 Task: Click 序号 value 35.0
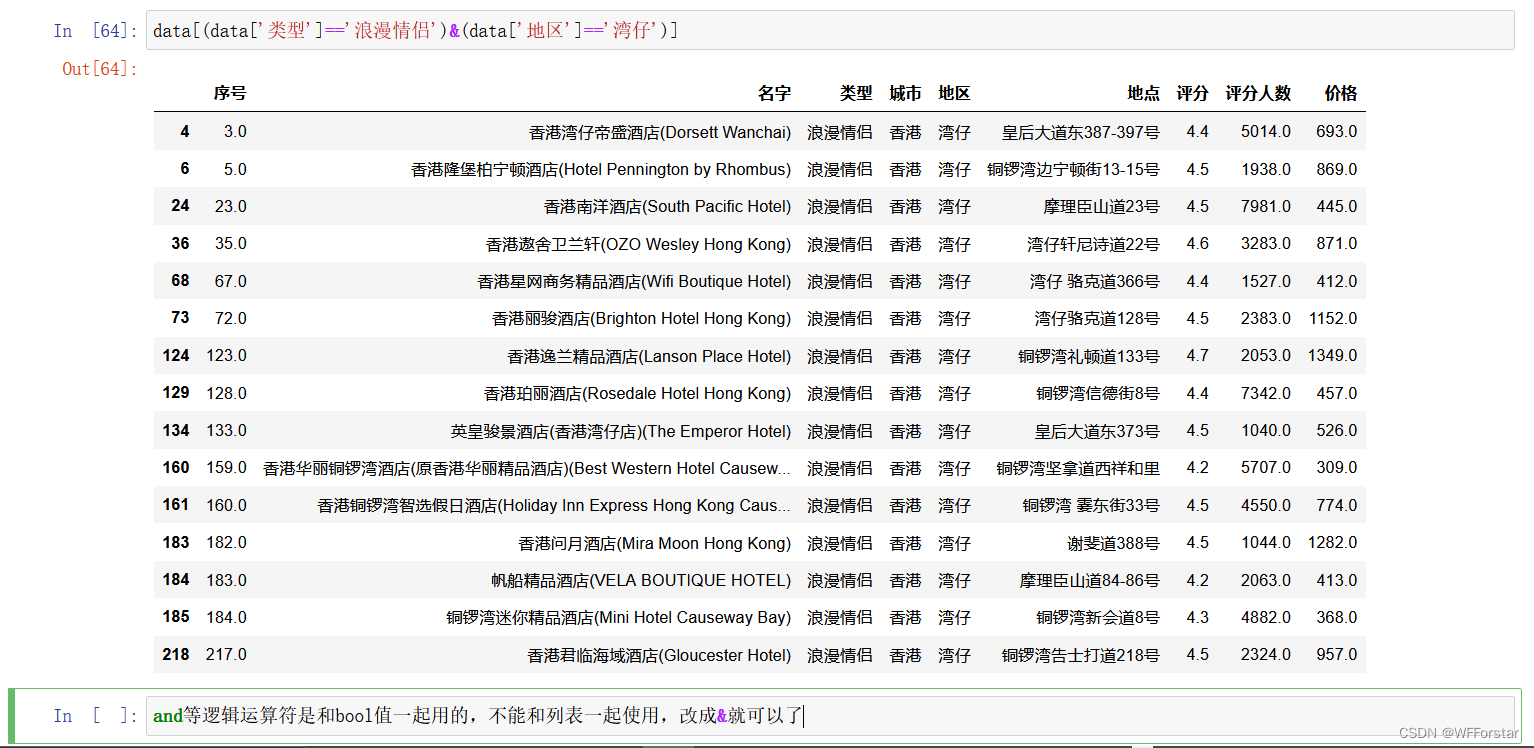tap(231, 244)
